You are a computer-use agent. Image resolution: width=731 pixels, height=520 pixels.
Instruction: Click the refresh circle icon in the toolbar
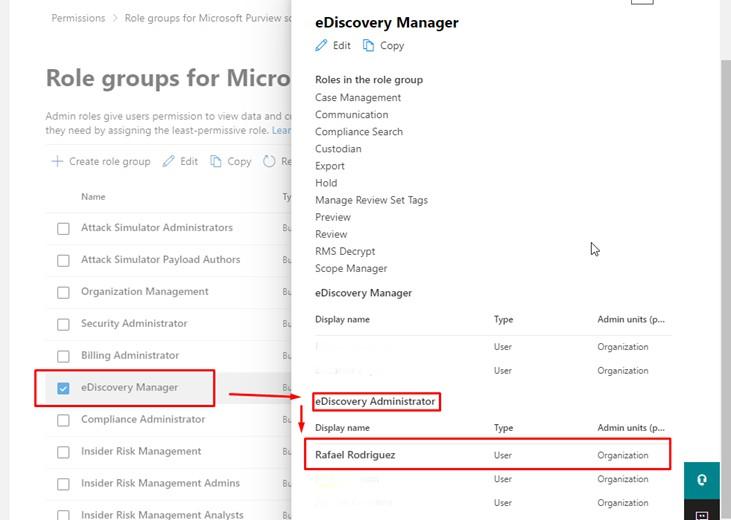click(x=269, y=161)
